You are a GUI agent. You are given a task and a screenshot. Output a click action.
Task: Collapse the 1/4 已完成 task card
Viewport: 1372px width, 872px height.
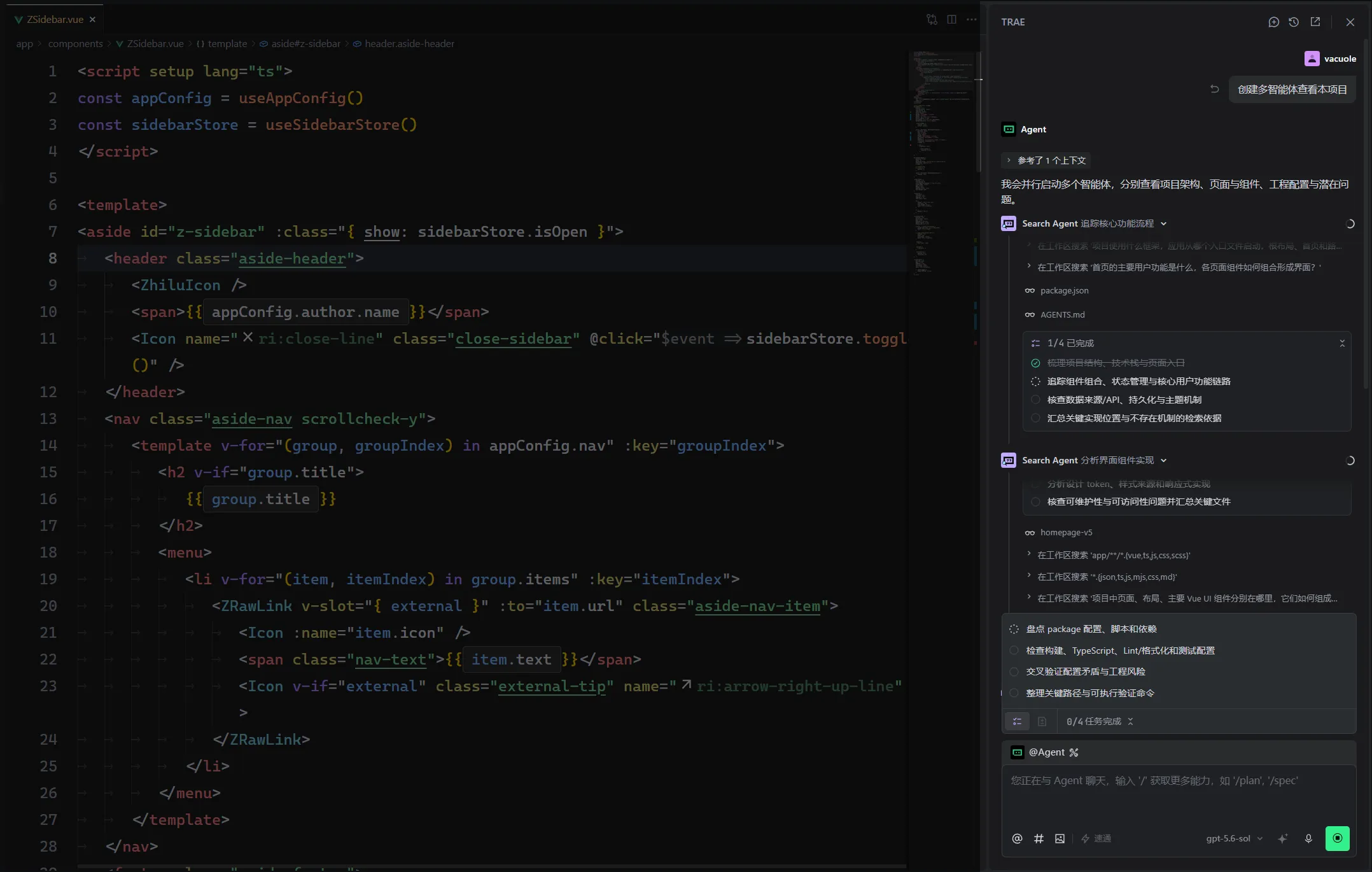click(x=1342, y=343)
